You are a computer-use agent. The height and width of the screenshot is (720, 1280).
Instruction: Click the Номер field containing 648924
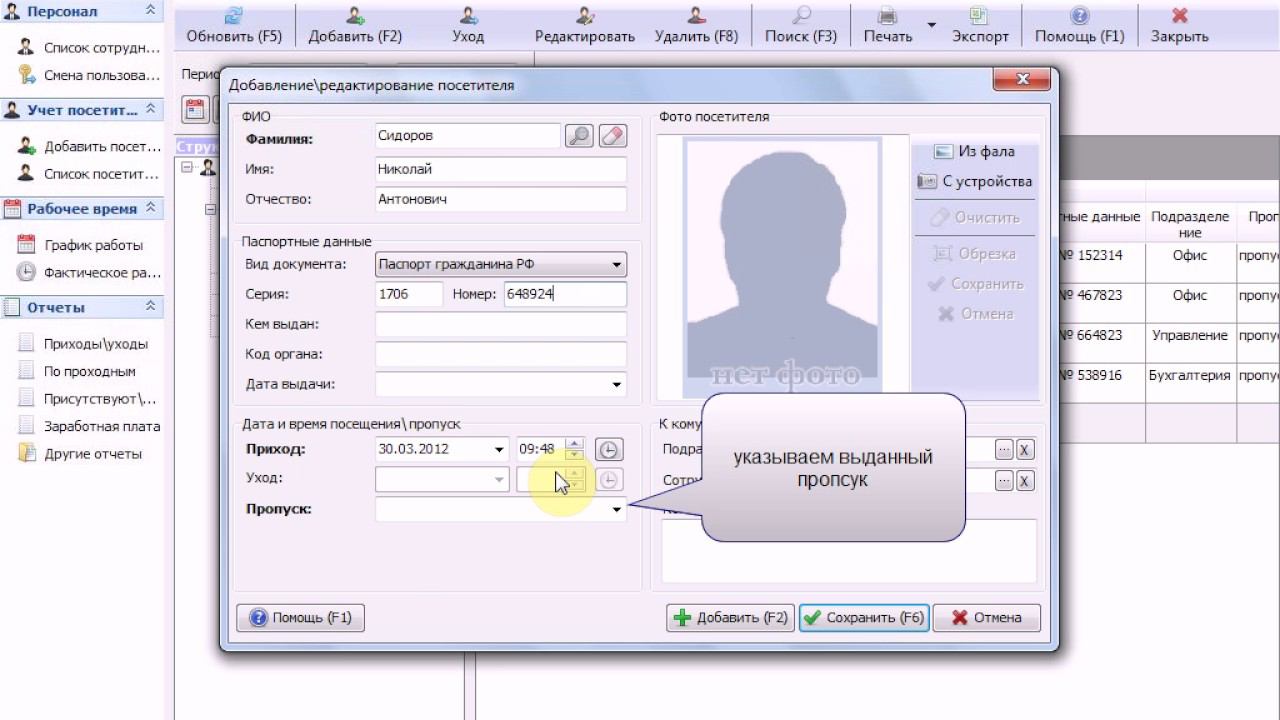[x=565, y=294]
